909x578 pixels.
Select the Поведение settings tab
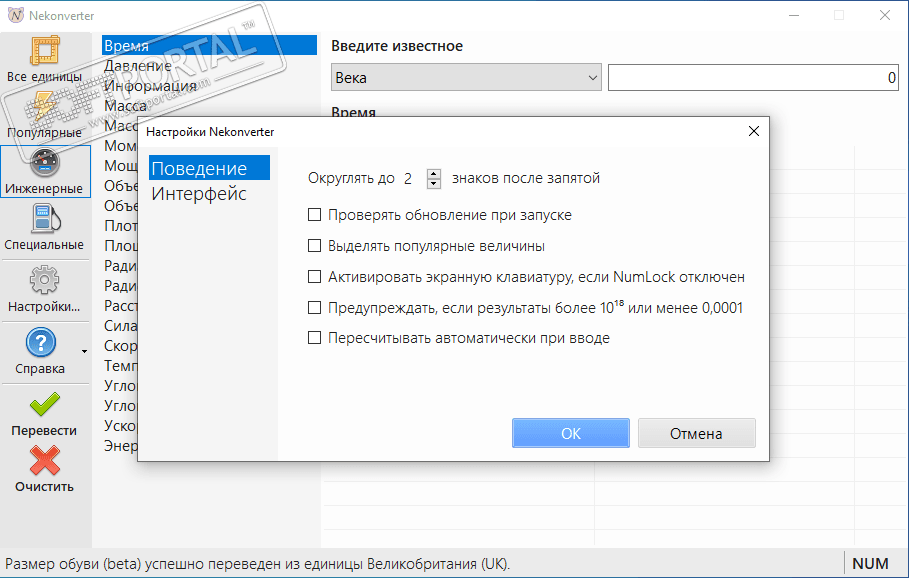coord(199,168)
